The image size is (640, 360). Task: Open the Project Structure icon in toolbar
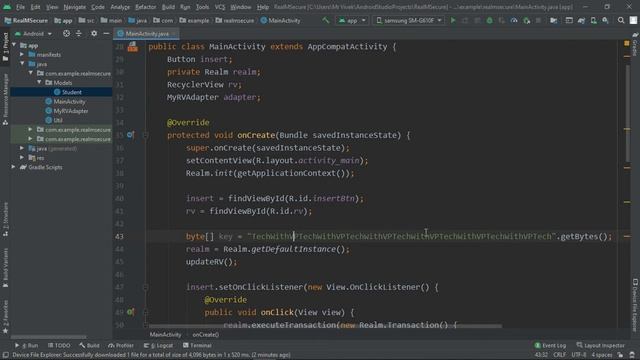(553, 20)
